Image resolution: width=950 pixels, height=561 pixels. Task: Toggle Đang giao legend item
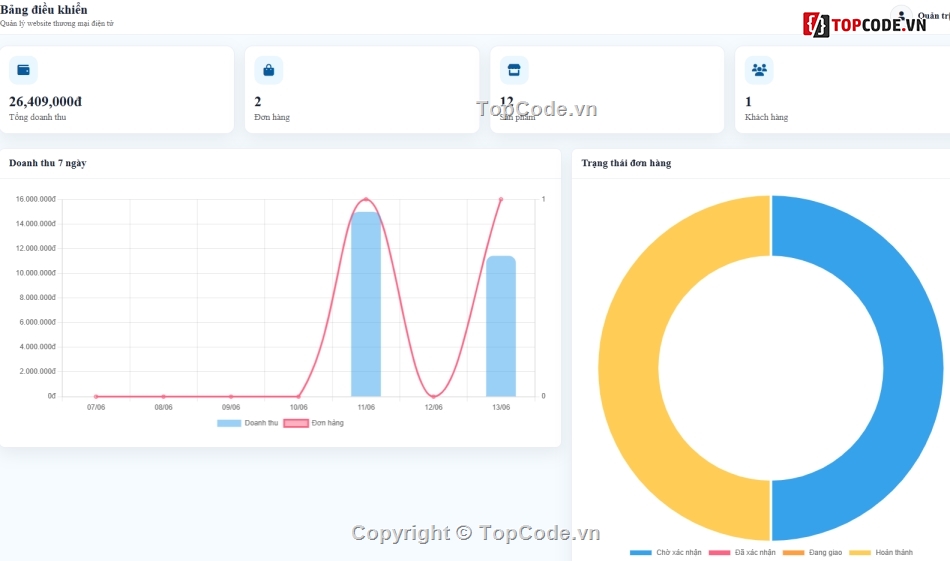(x=812, y=553)
